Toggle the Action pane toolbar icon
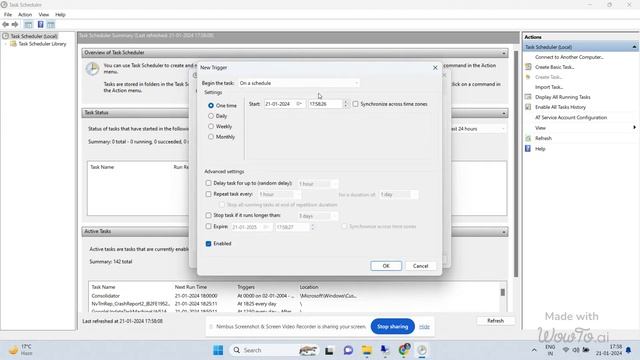The height and width of the screenshot is (360, 640). [51, 24]
